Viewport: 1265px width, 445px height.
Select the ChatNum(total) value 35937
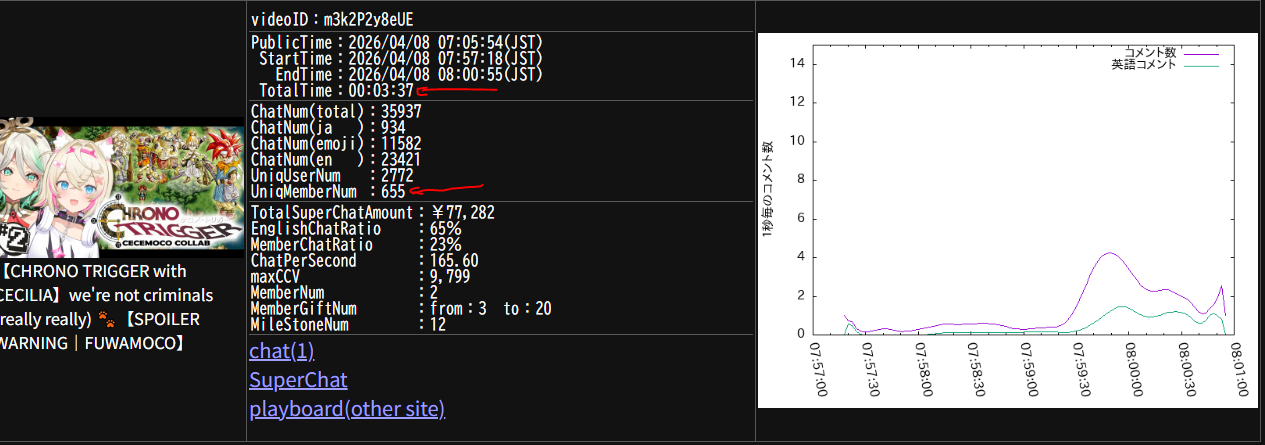tap(401, 111)
